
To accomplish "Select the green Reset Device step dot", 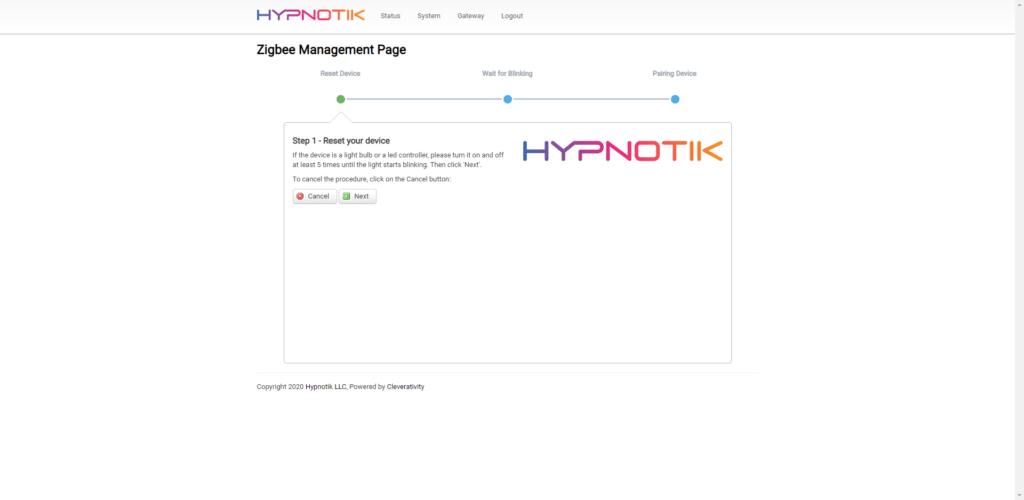I will [x=340, y=99].
